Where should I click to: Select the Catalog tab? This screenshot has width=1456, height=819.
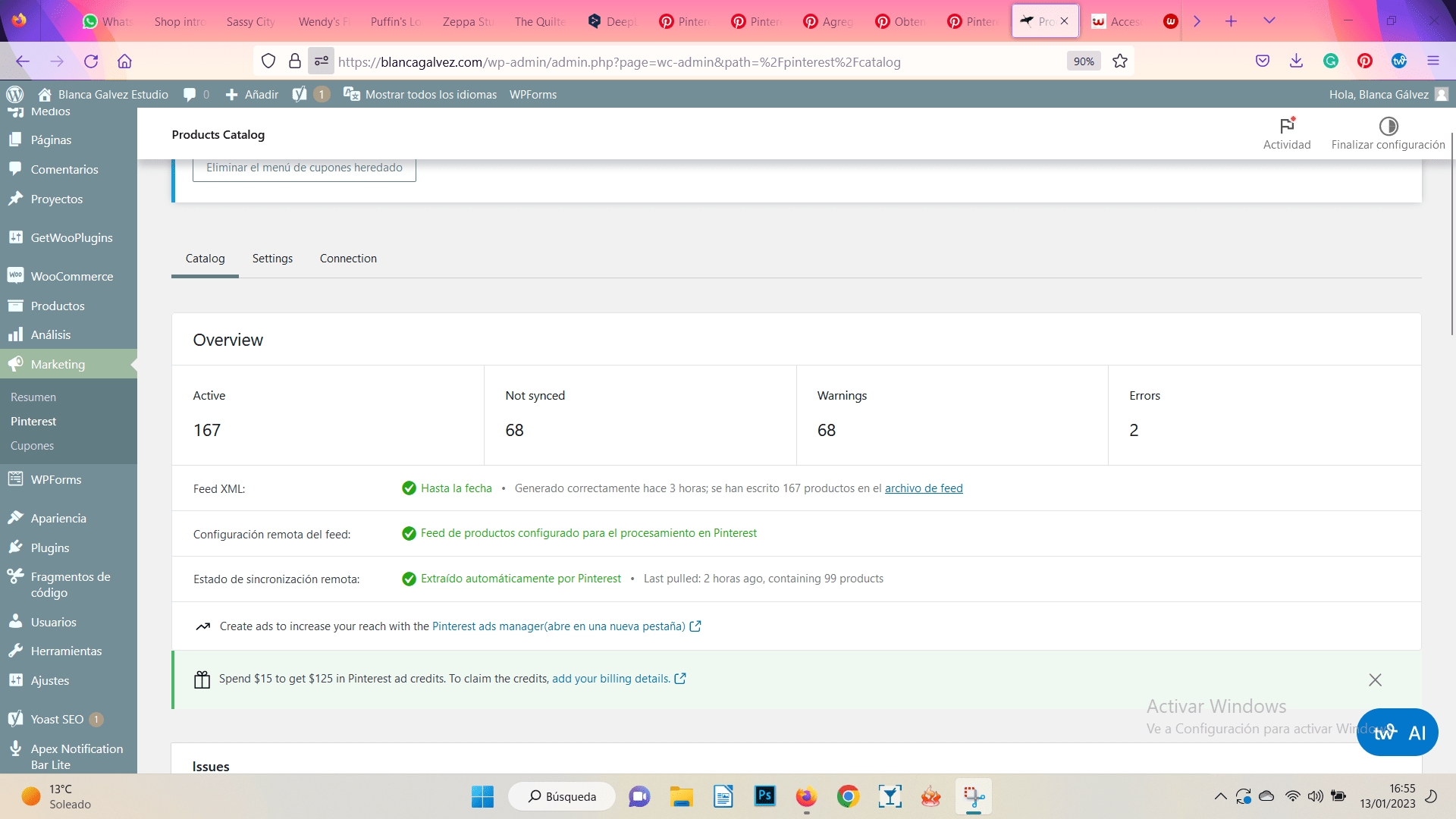point(205,259)
